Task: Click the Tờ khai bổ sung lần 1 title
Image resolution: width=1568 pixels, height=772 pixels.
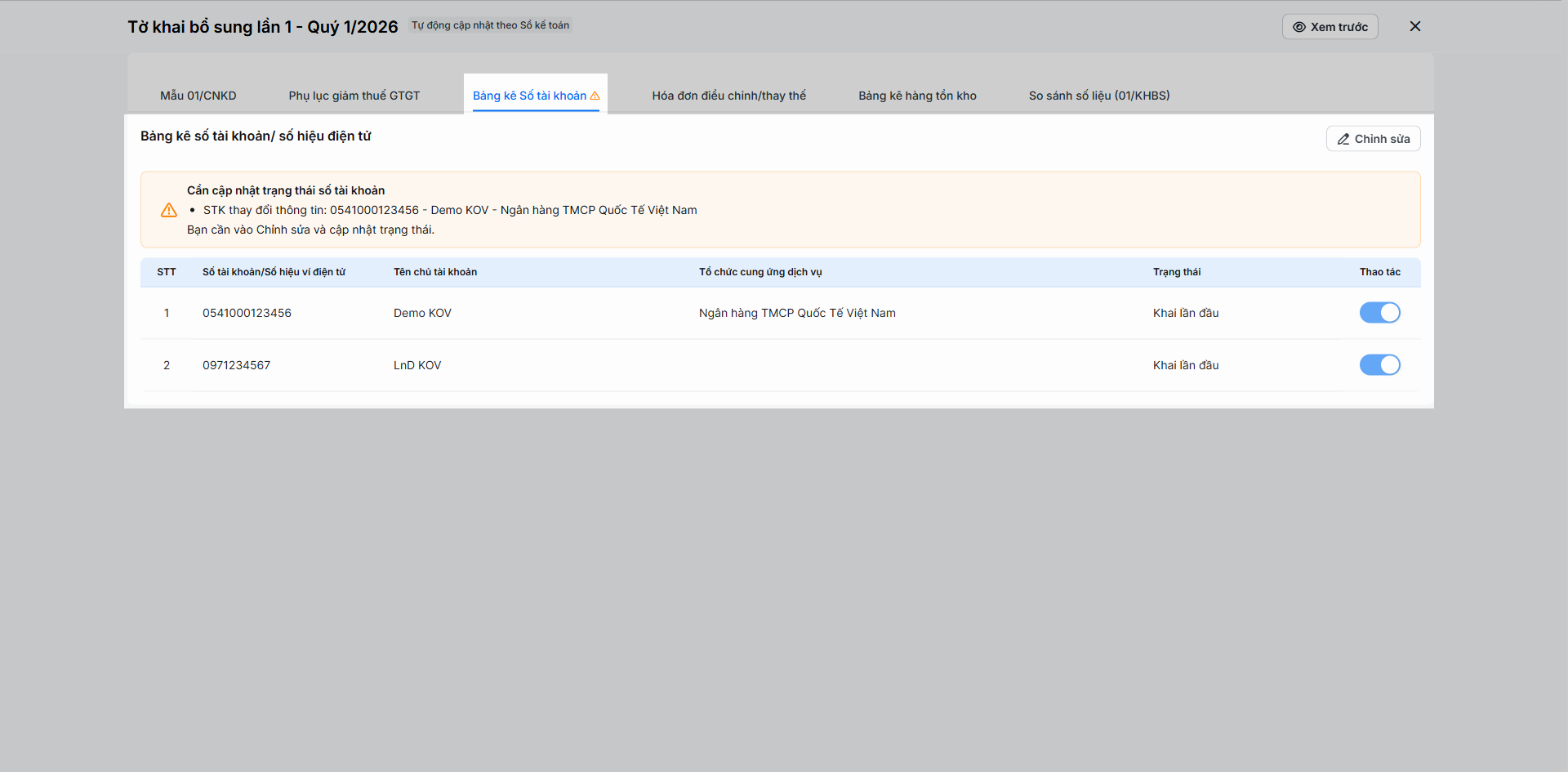Action: [263, 27]
